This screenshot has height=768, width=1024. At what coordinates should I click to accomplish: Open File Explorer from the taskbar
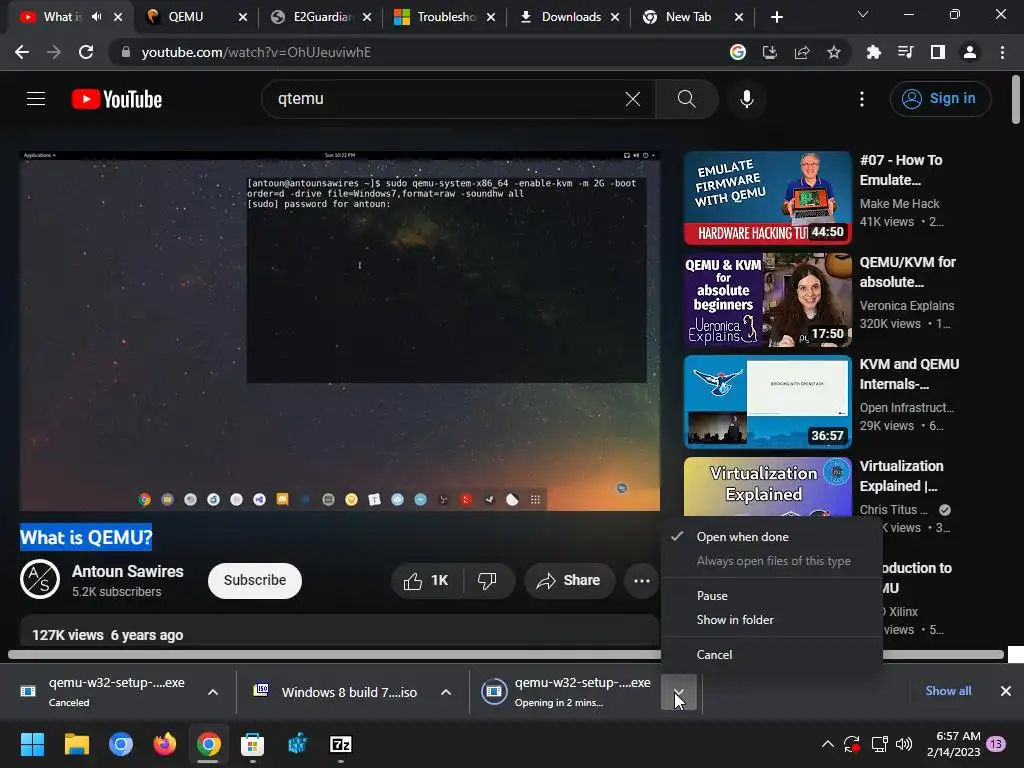[x=76, y=744]
